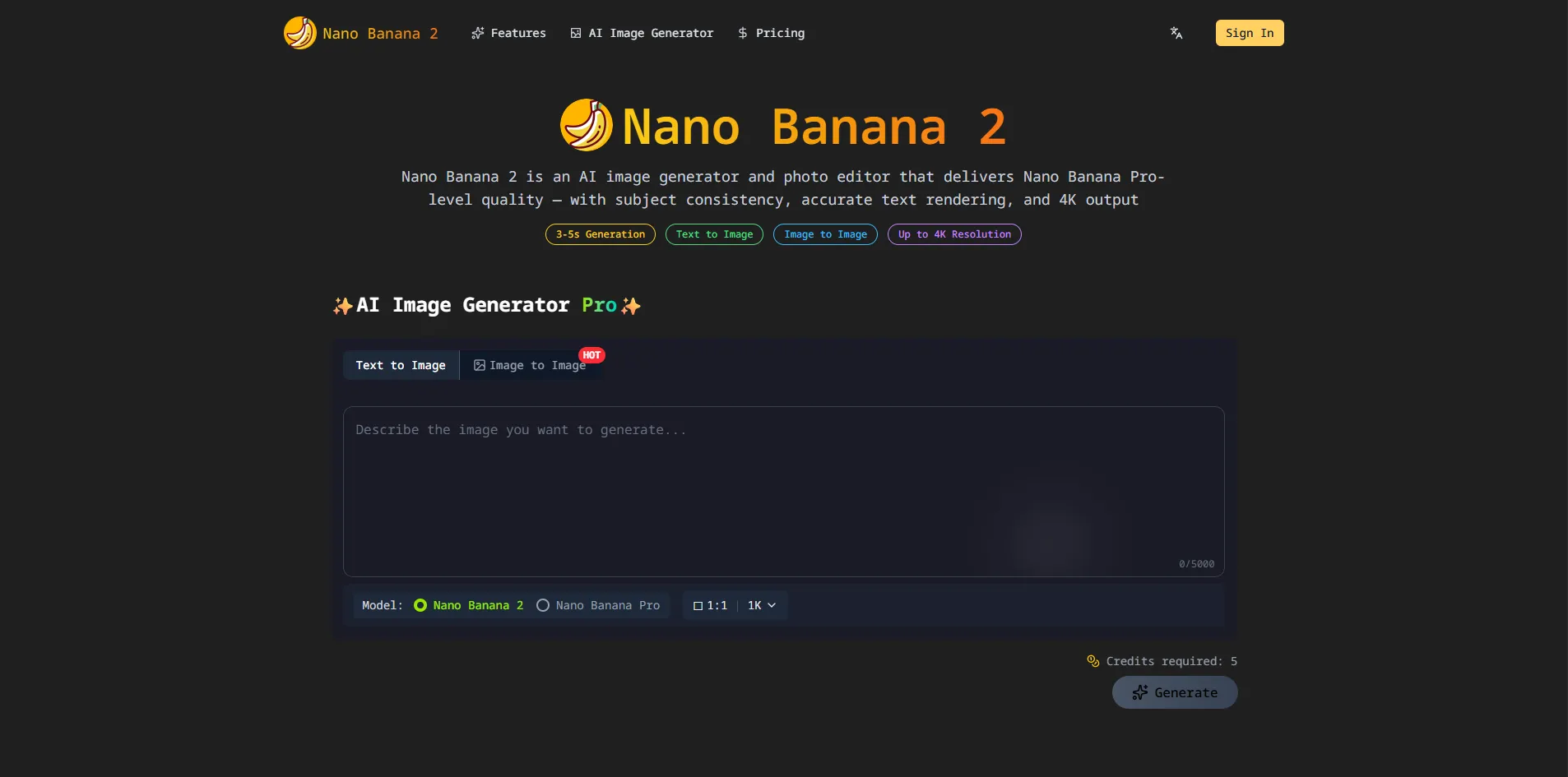
Task: Open the 1K resolution dropdown
Action: 762,605
